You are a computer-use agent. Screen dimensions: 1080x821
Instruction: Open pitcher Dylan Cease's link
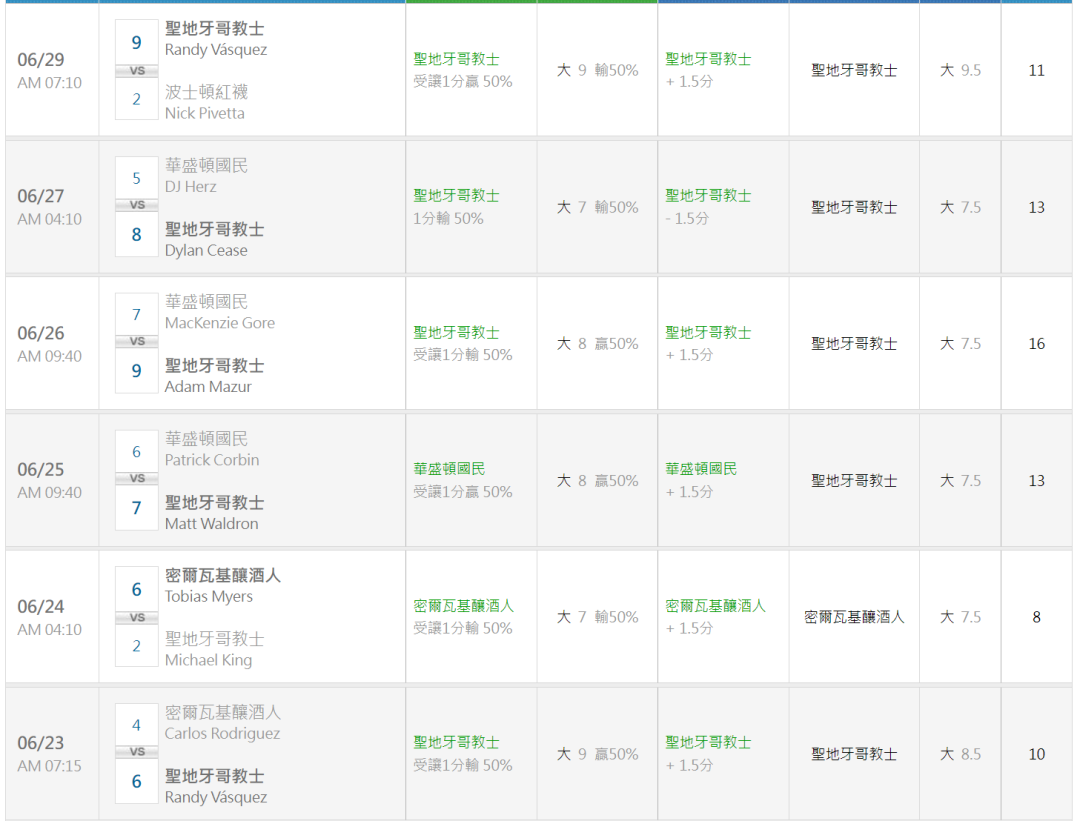click(206, 251)
